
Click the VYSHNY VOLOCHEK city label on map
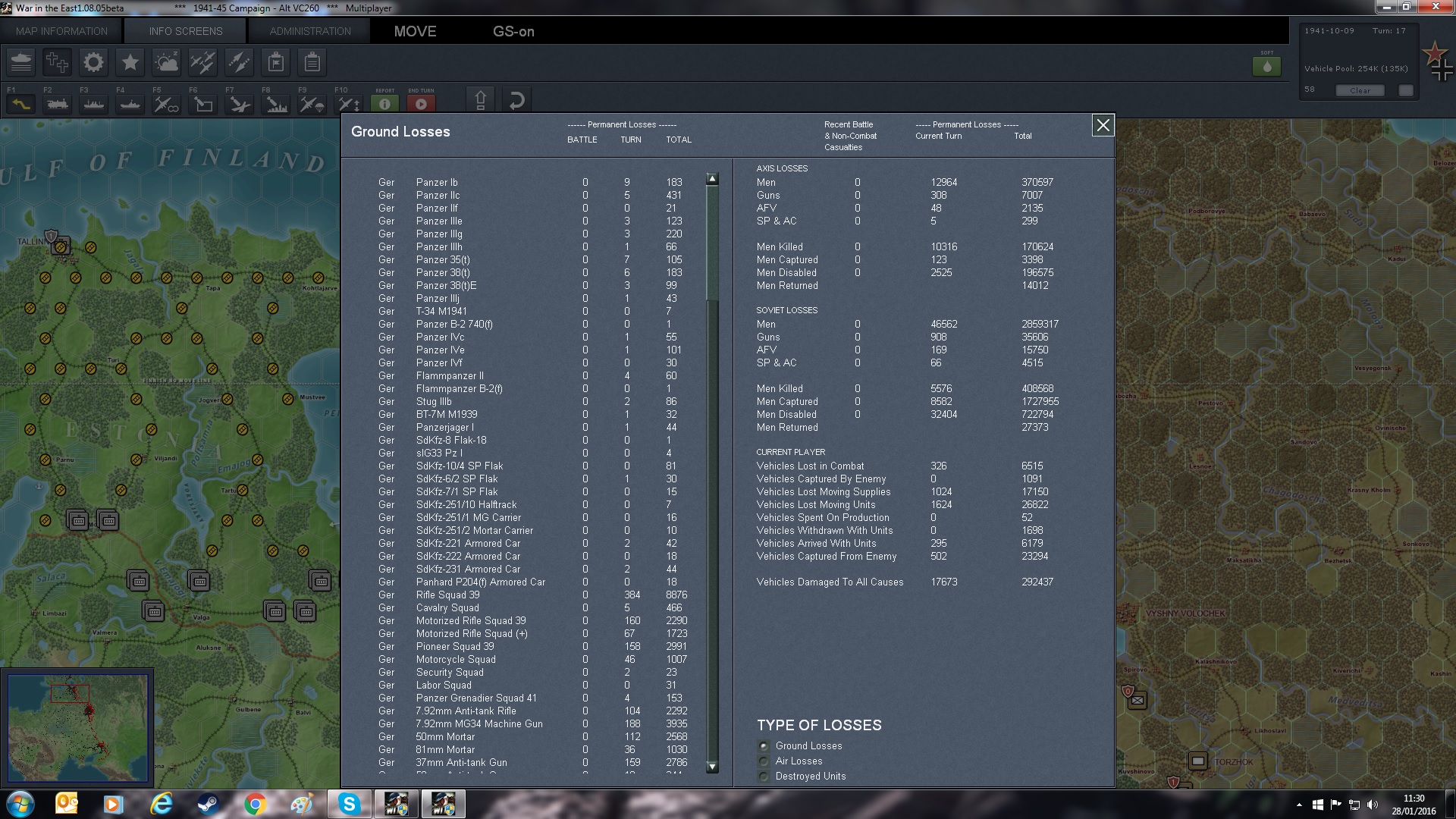click(1185, 613)
